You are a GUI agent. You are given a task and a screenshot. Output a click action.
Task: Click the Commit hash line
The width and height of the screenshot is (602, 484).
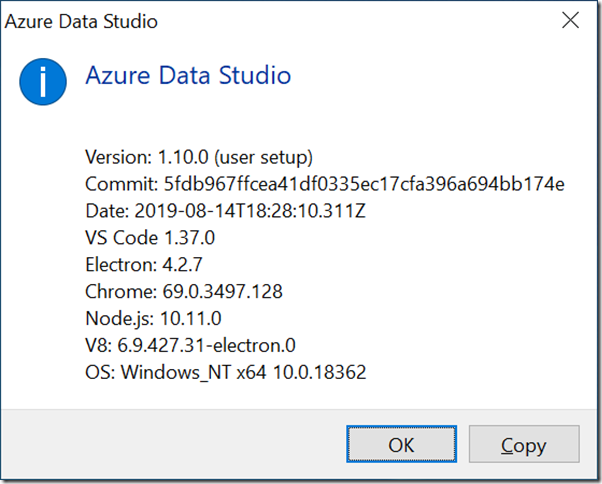point(325,184)
